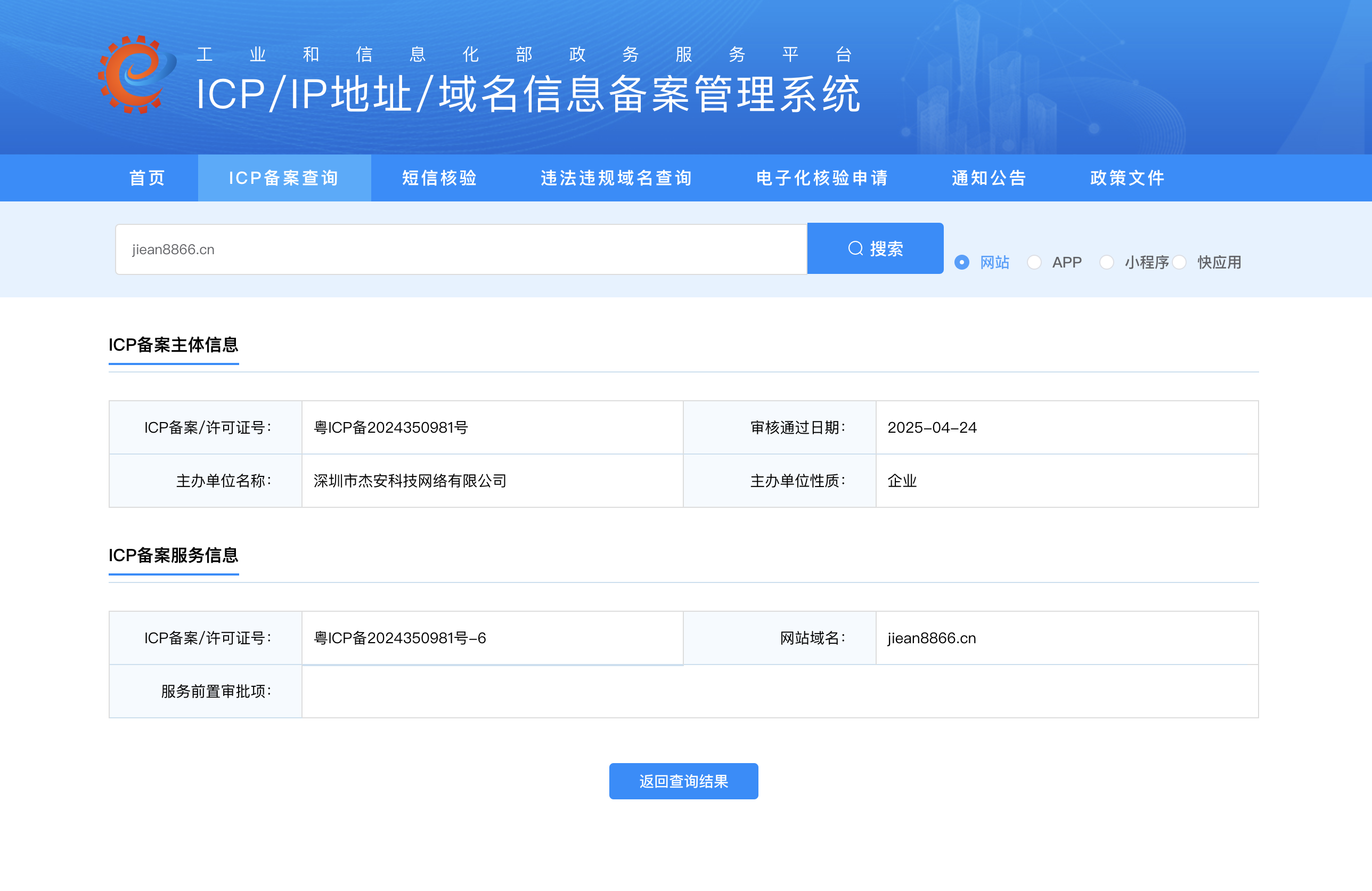The width and height of the screenshot is (1372, 891).
Task: Click the ICP备案主体信息 section heading
Action: (x=174, y=345)
